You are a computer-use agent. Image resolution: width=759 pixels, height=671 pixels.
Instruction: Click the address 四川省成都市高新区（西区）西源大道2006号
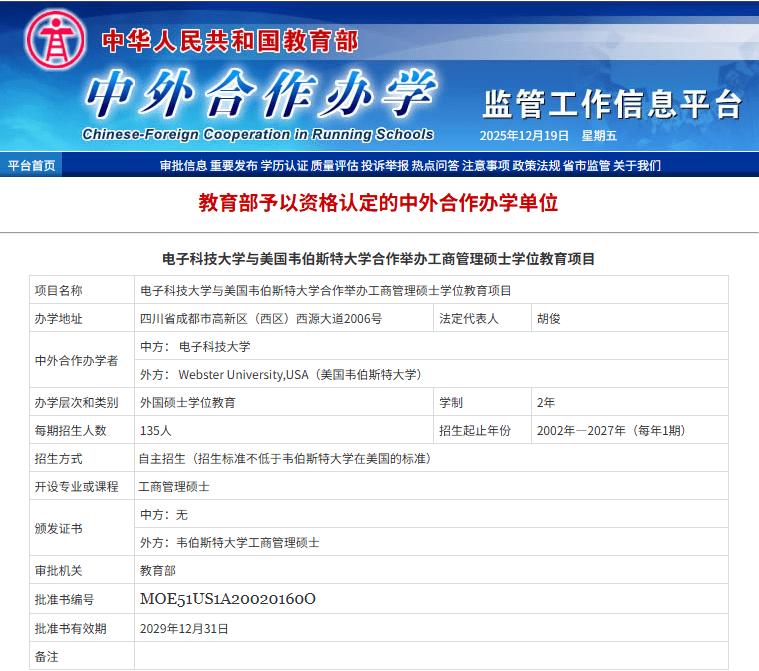click(260, 319)
